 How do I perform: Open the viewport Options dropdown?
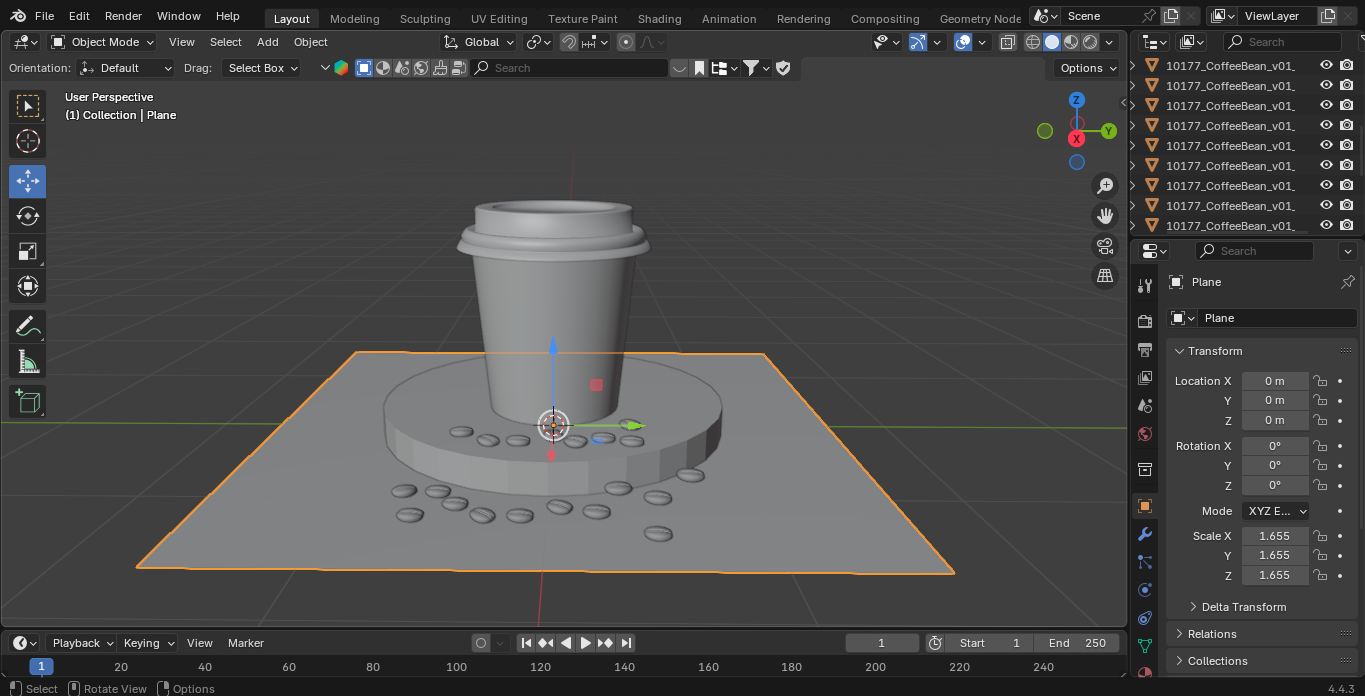tap(1088, 68)
